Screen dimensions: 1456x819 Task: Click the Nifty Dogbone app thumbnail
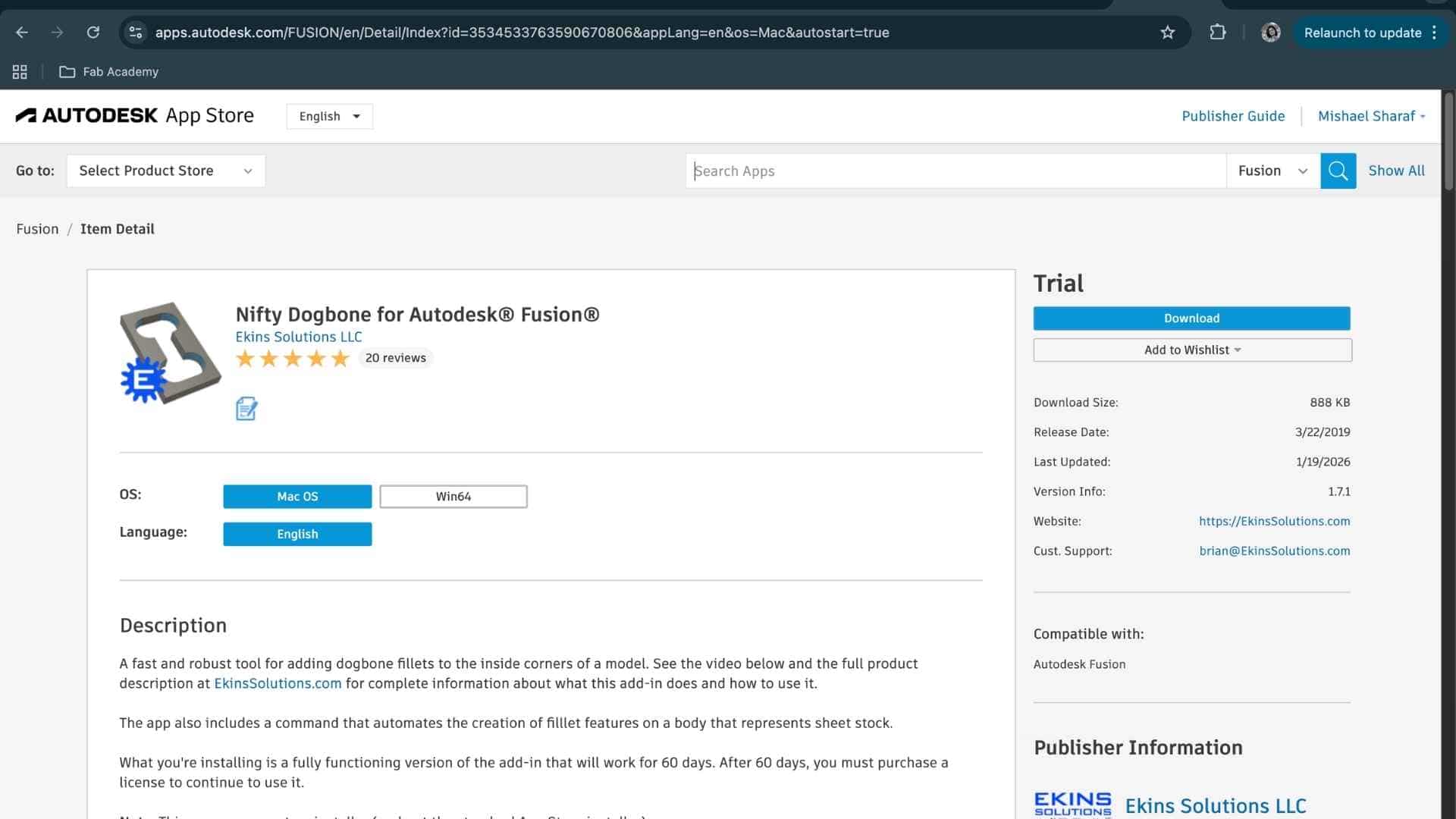[170, 353]
